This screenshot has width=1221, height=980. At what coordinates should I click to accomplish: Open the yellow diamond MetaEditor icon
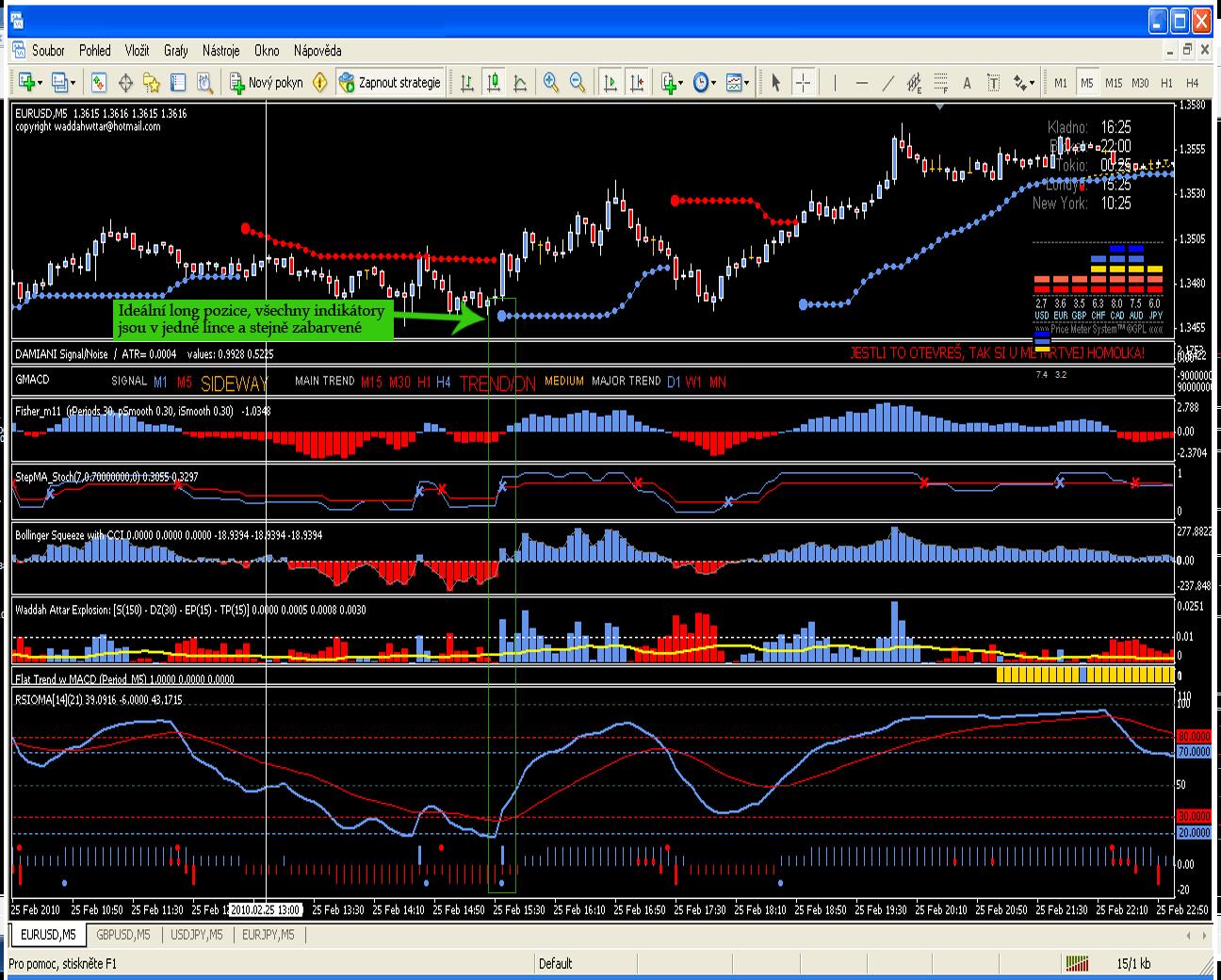coord(320,83)
